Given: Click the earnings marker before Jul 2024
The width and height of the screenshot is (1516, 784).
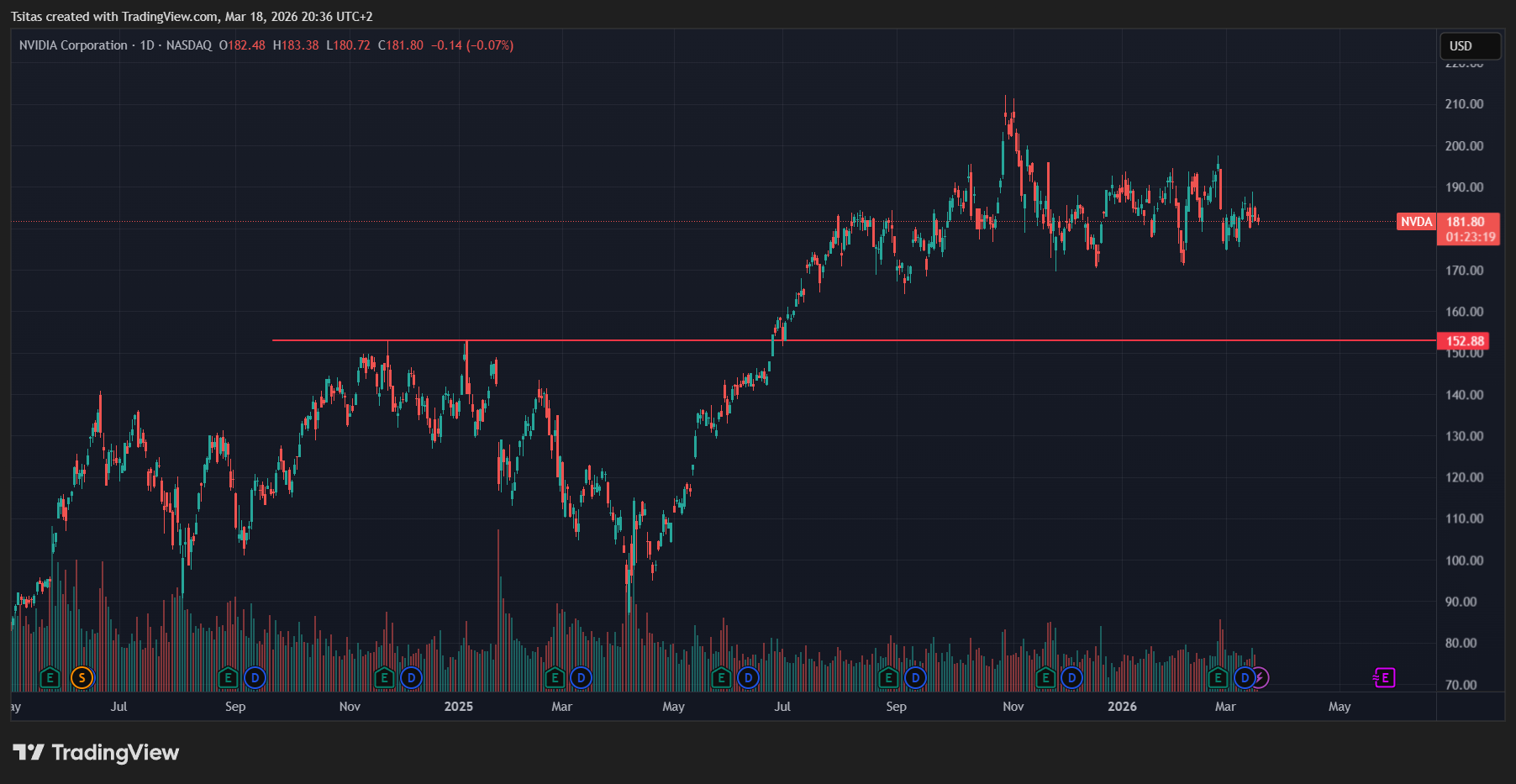Looking at the screenshot, I should [50, 677].
